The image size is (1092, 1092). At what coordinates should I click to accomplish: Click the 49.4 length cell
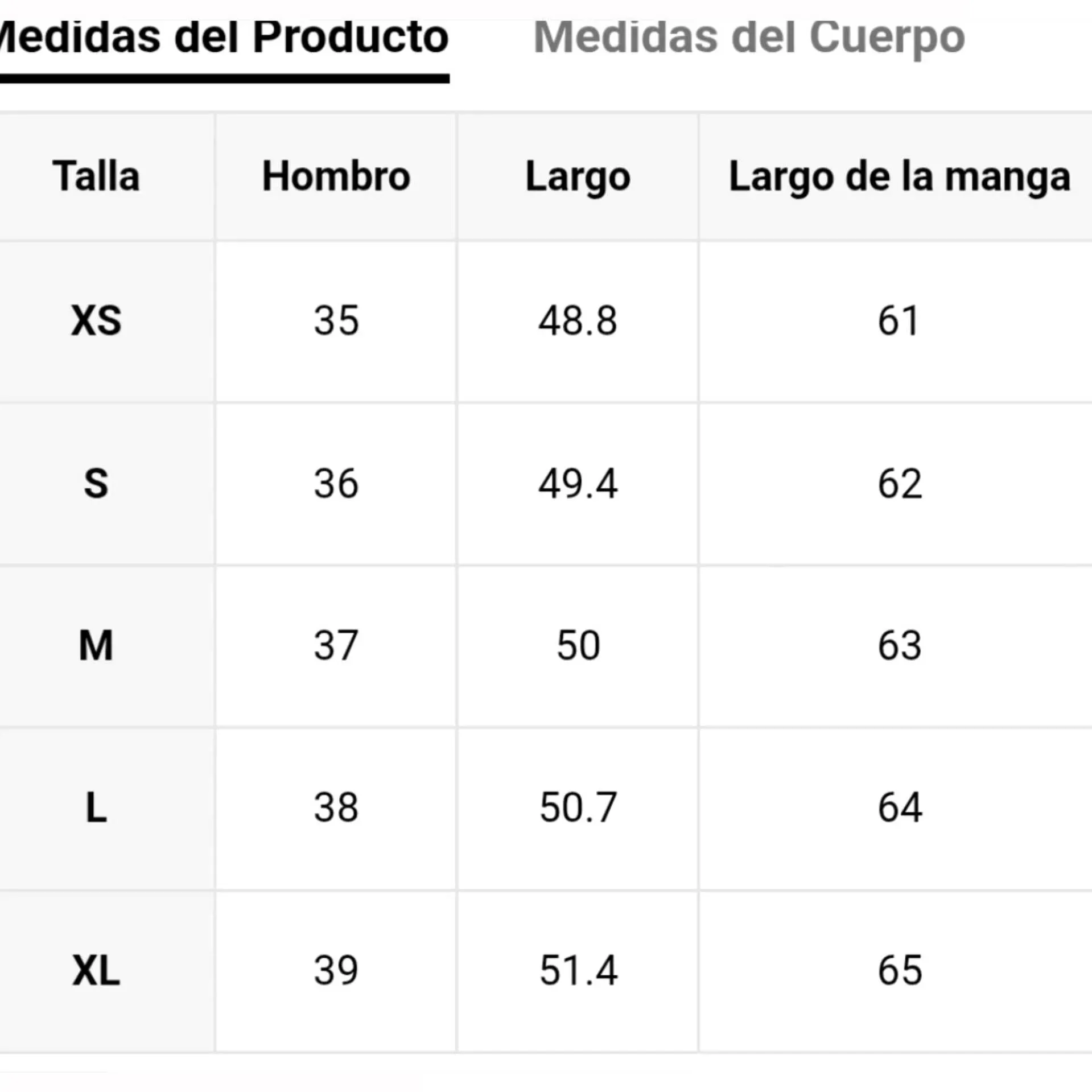point(578,484)
